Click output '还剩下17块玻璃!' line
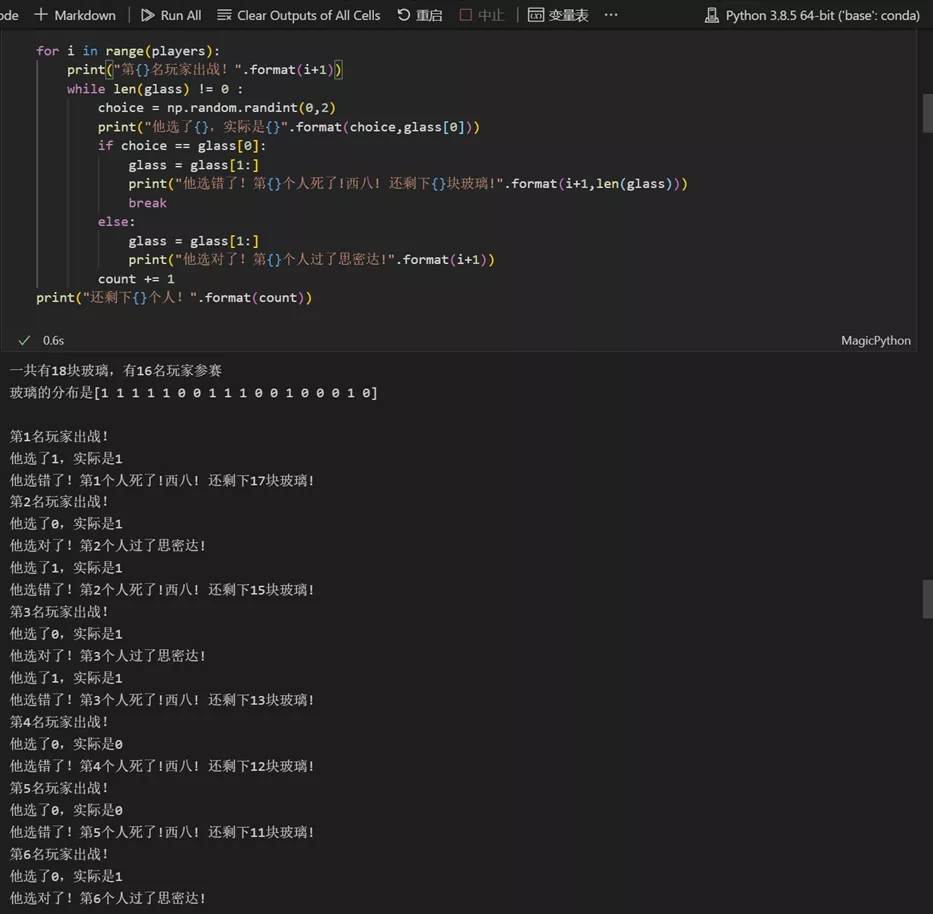The height and width of the screenshot is (914, 933). tap(161, 480)
